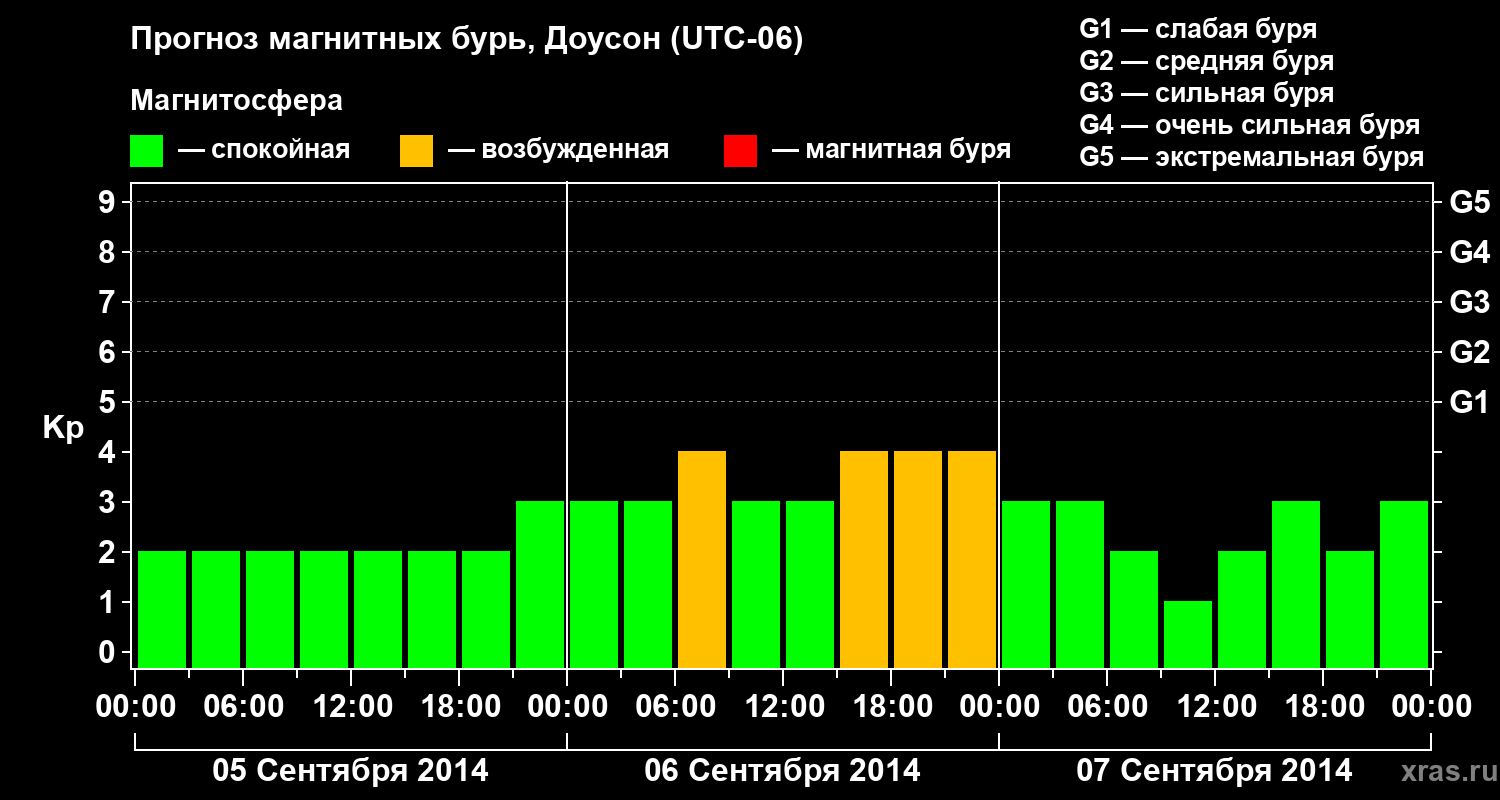Click the '18:00' time label under 06 Сентября
Image resolution: width=1500 pixels, height=800 pixels.
coord(891,707)
